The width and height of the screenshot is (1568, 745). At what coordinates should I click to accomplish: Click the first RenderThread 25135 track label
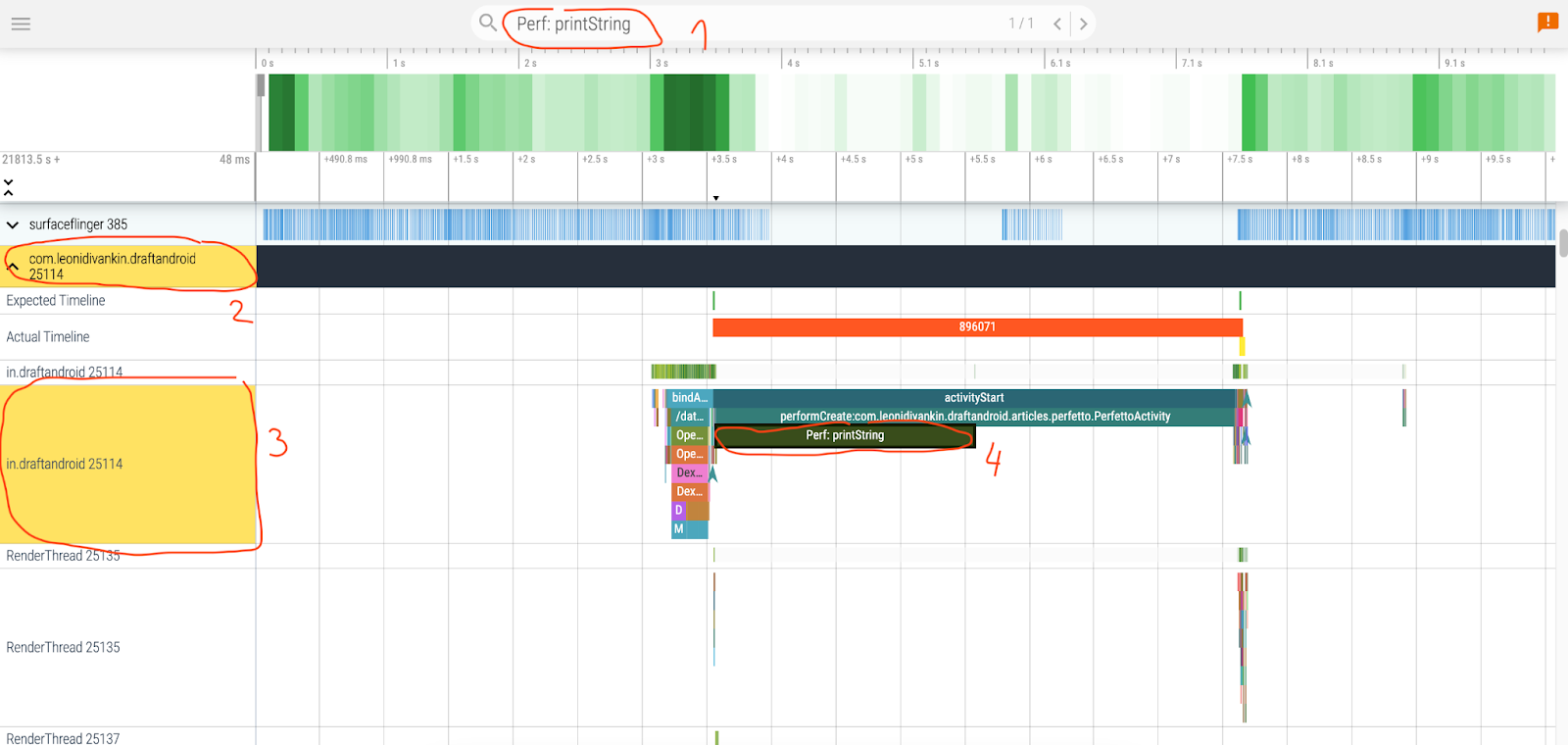[x=63, y=556]
